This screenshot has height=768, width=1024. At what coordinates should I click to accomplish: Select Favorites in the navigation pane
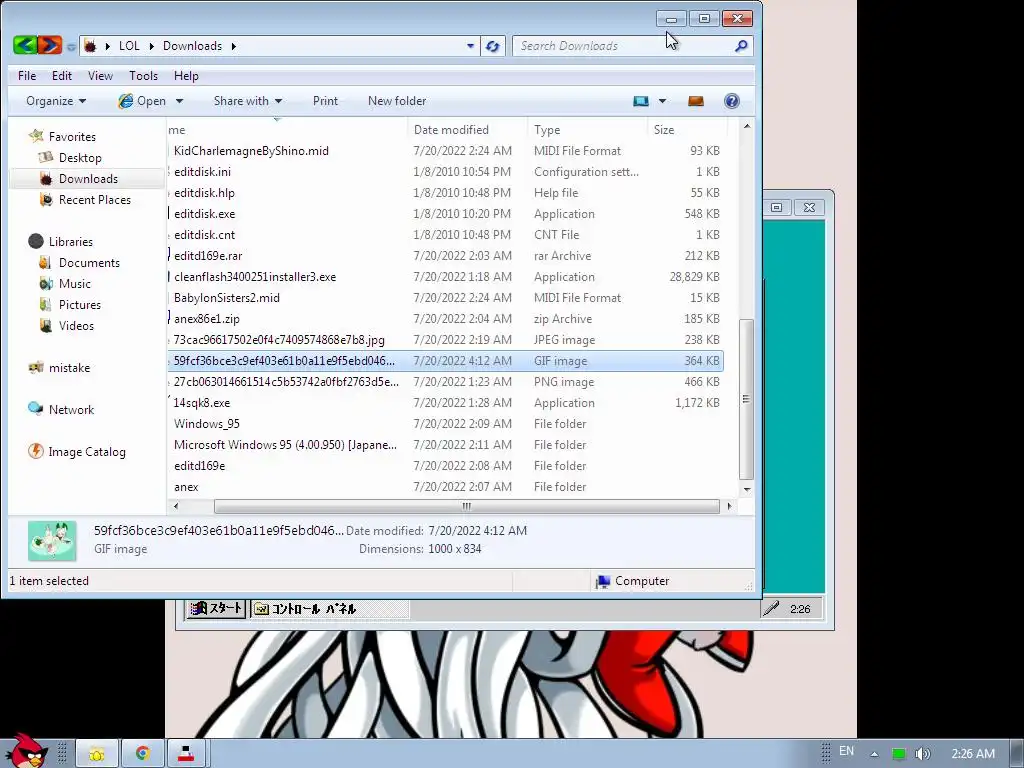pyautogui.click(x=72, y=136)
